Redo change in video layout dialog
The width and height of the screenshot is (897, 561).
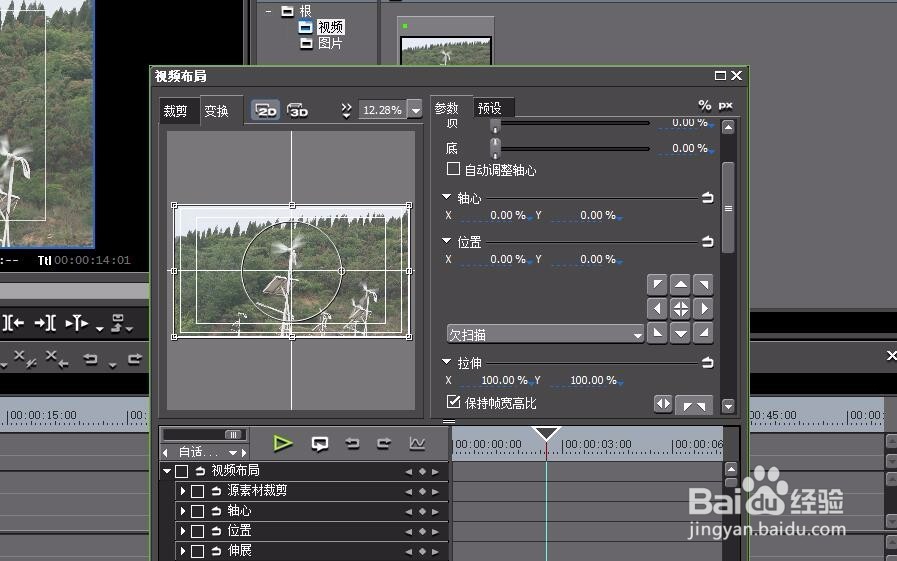pyautogui.click(x=384, y=443)
